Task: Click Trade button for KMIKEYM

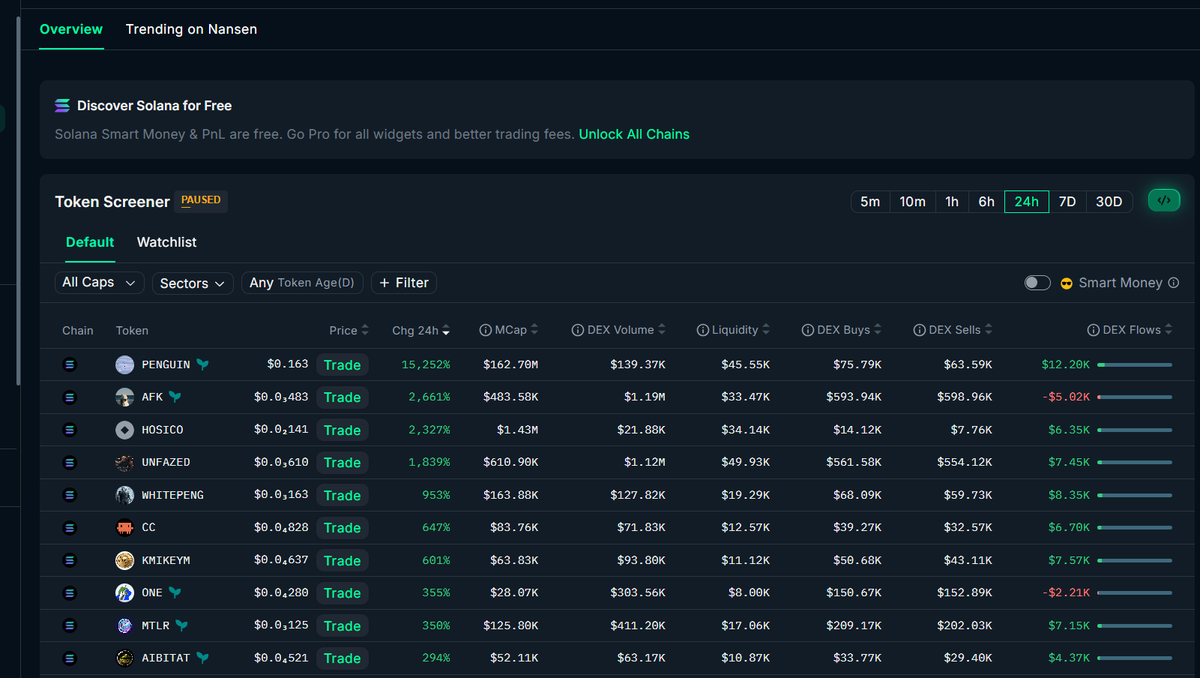Action: [342, 560]
